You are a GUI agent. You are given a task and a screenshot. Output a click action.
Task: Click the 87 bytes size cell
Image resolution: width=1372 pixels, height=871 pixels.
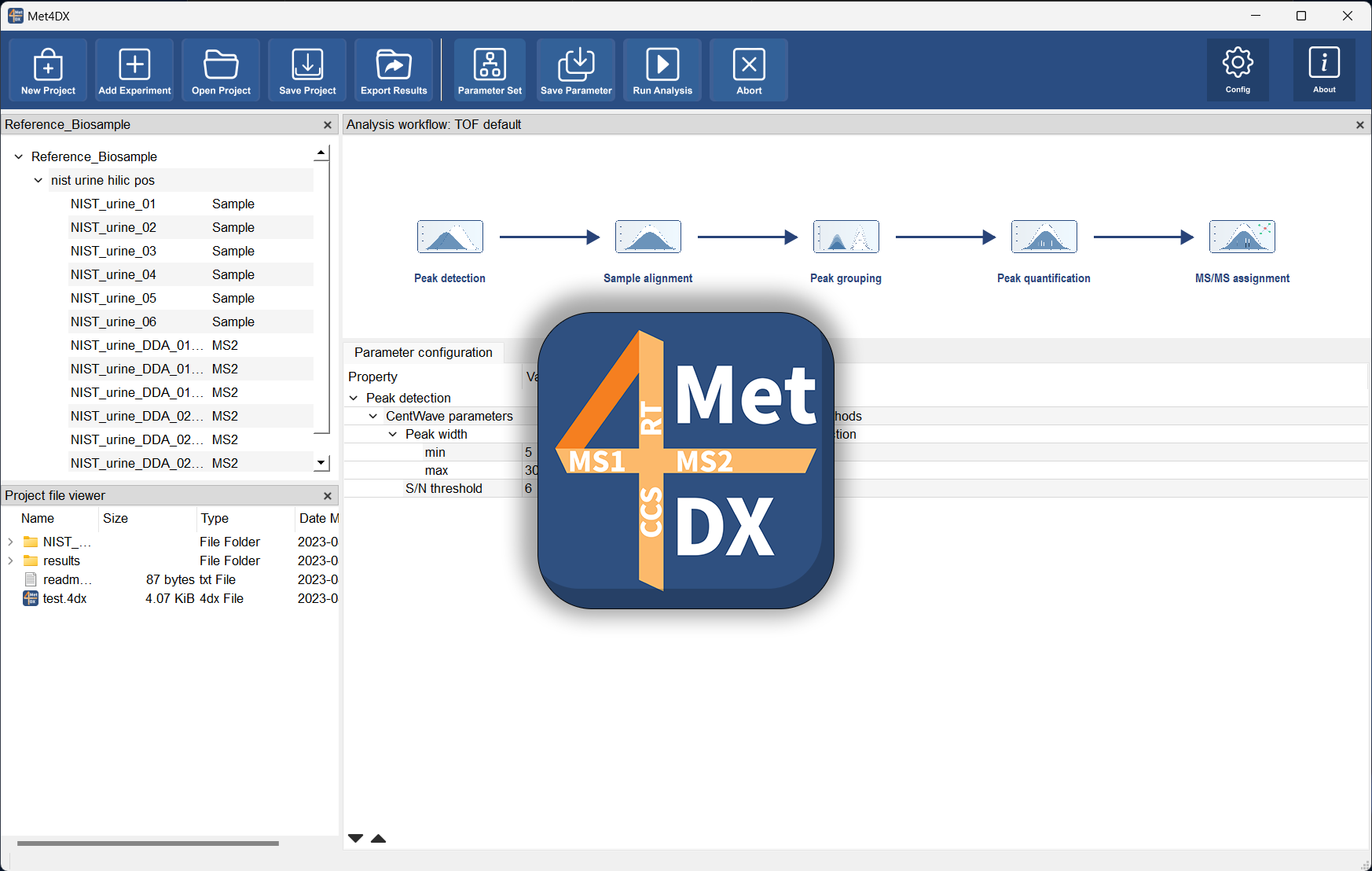(x=170, y=579)
